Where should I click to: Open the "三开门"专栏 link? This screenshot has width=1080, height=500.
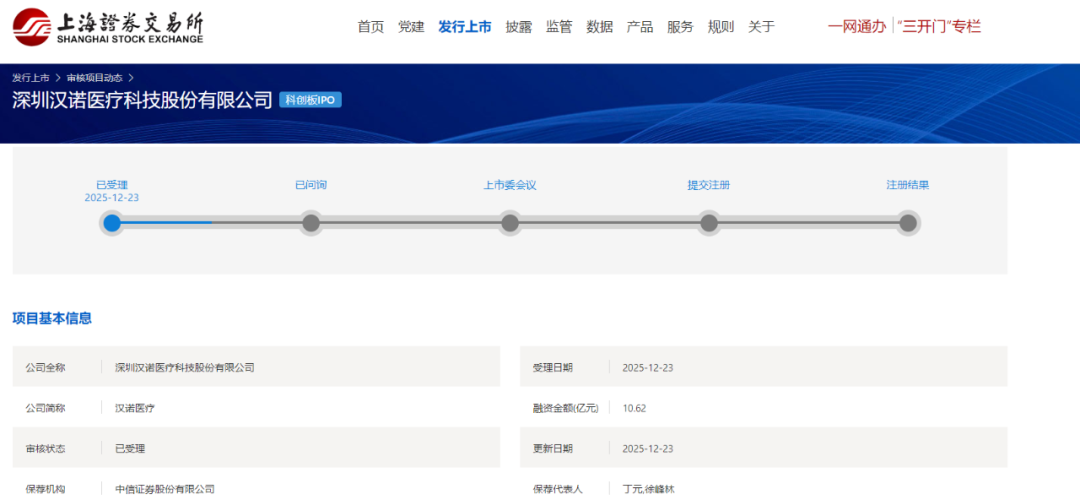(x=940, y=27)
